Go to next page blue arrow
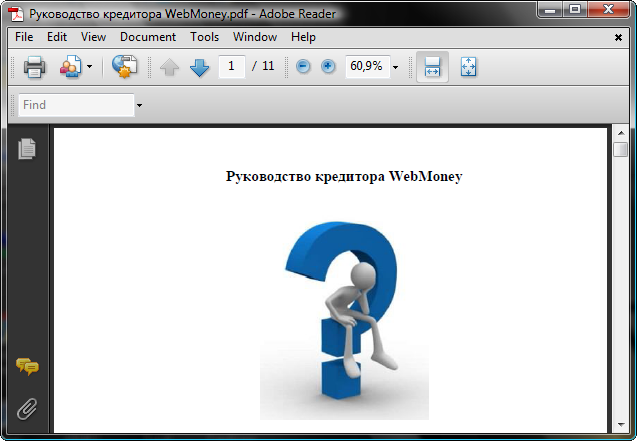 point(199,67)
